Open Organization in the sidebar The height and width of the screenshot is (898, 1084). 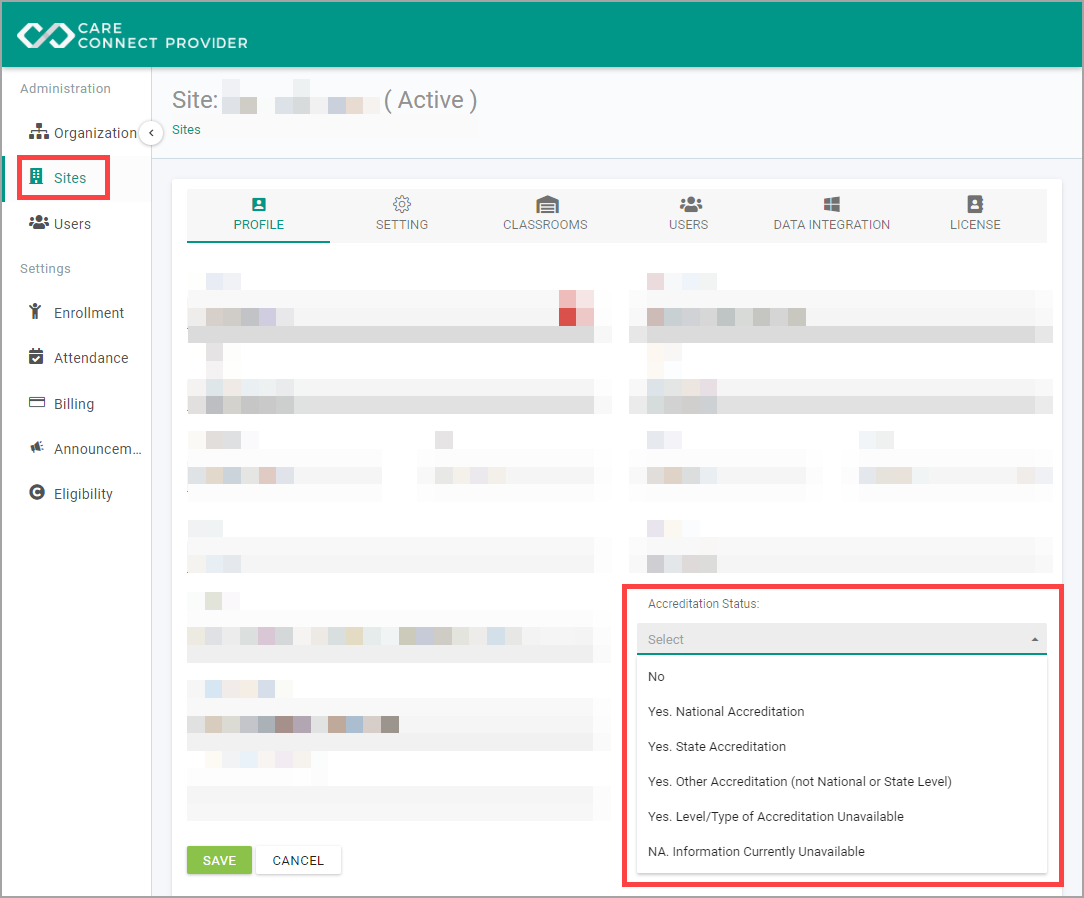[x=82, y=133]
